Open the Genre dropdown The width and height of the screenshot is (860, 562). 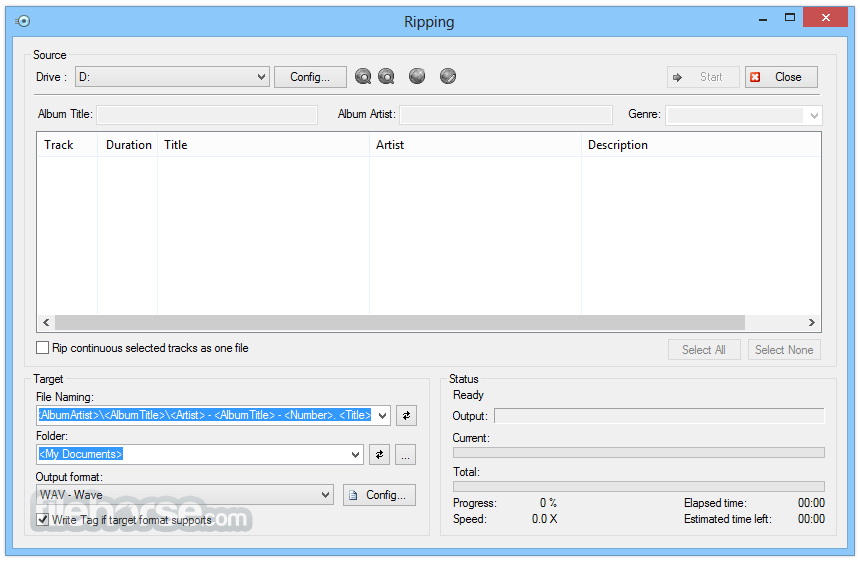[814, 115]
